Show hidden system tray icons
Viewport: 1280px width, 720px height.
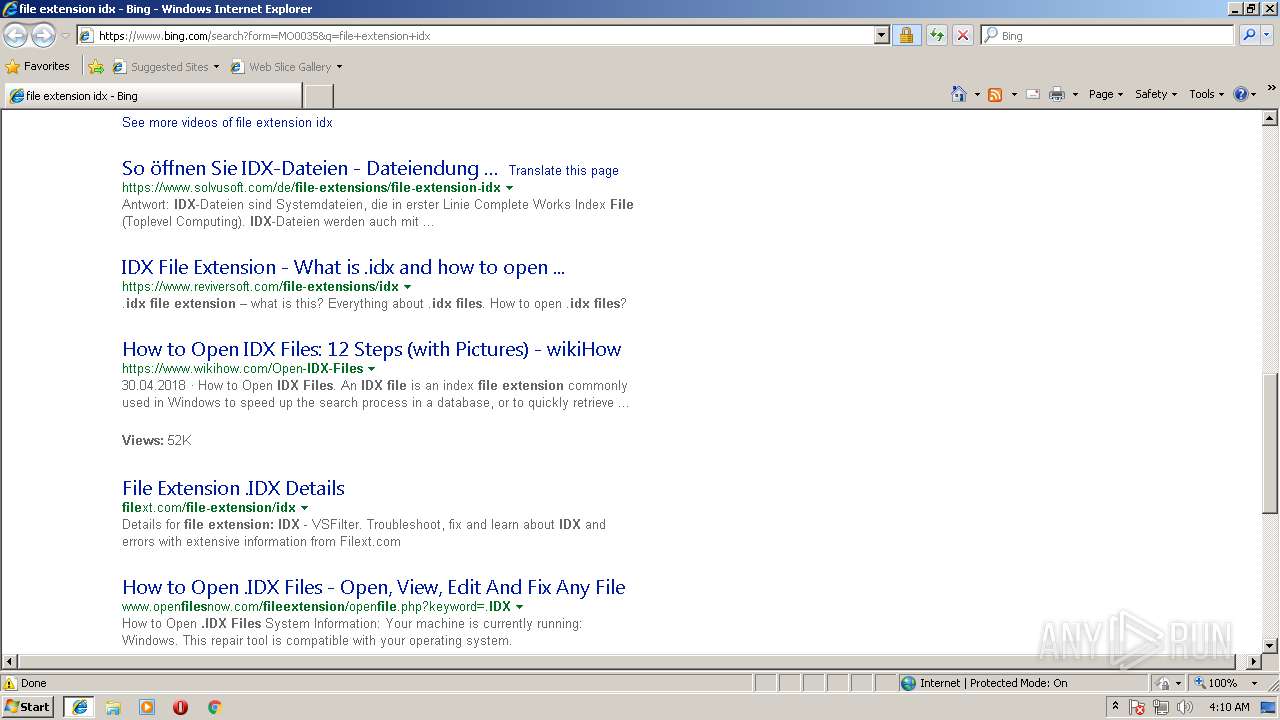tap(1115, 707)
